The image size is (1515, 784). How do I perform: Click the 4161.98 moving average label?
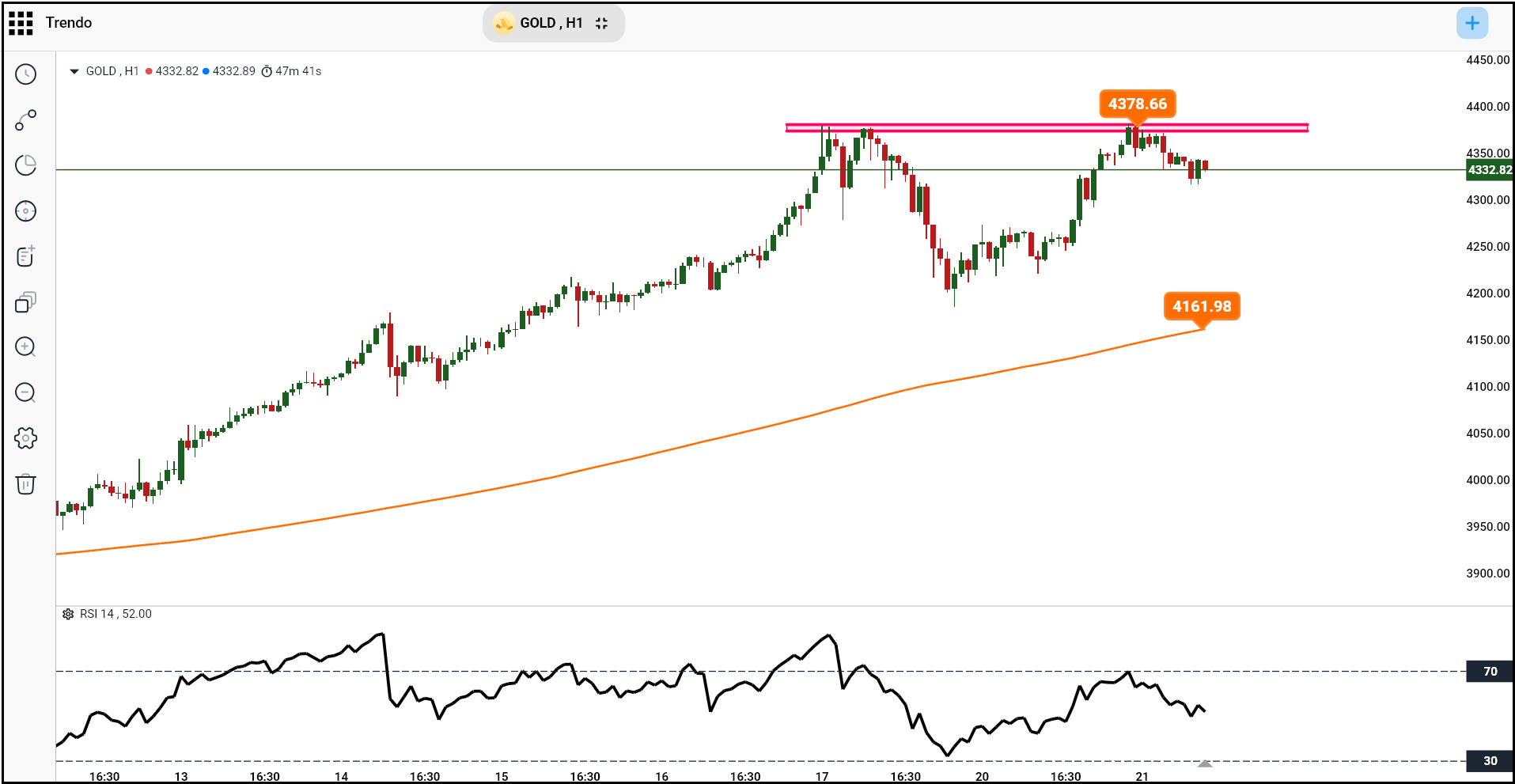point(1201,306)
